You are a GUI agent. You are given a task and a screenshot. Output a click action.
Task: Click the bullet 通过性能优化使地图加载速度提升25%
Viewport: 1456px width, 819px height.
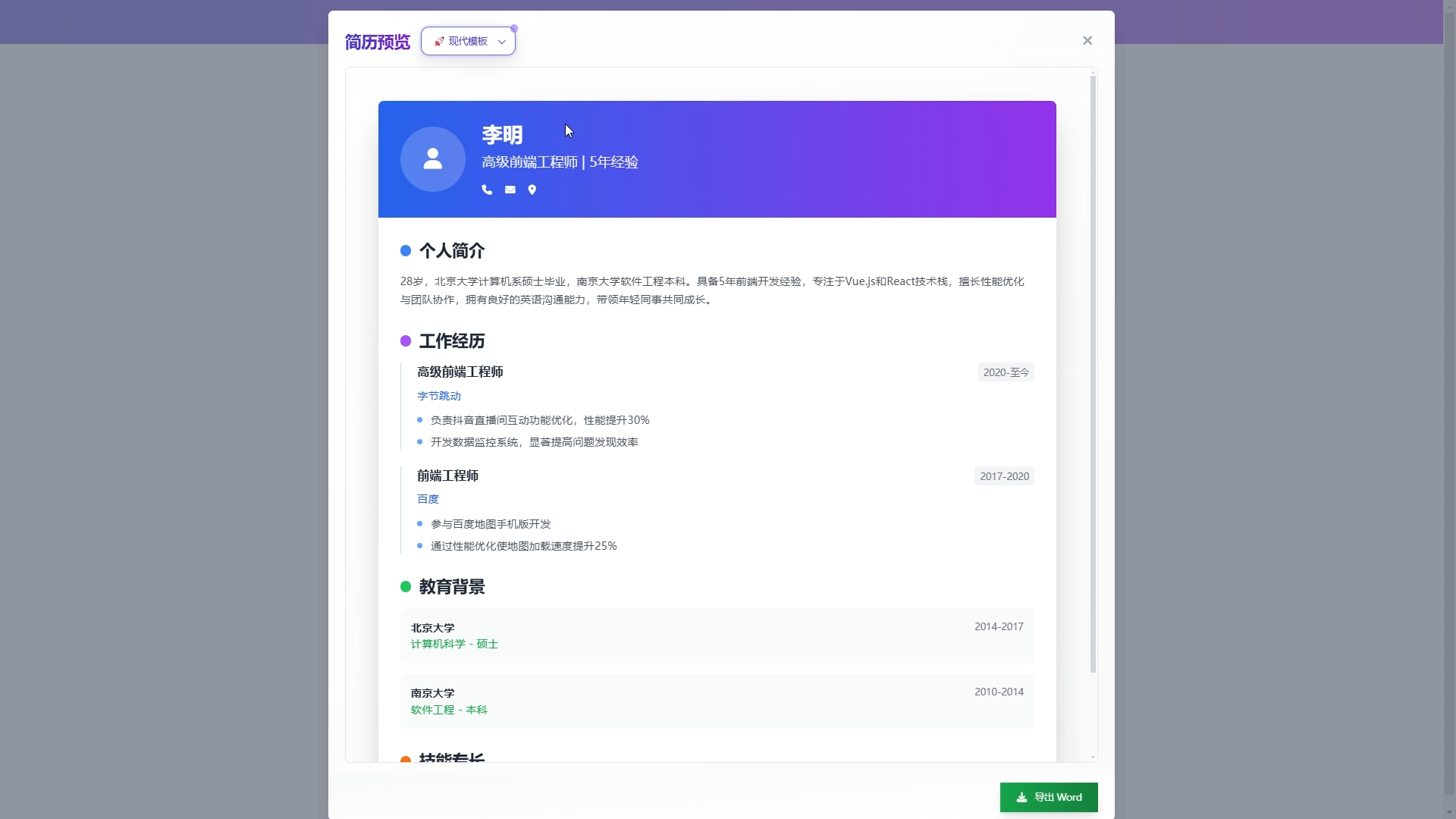point(524,546)
